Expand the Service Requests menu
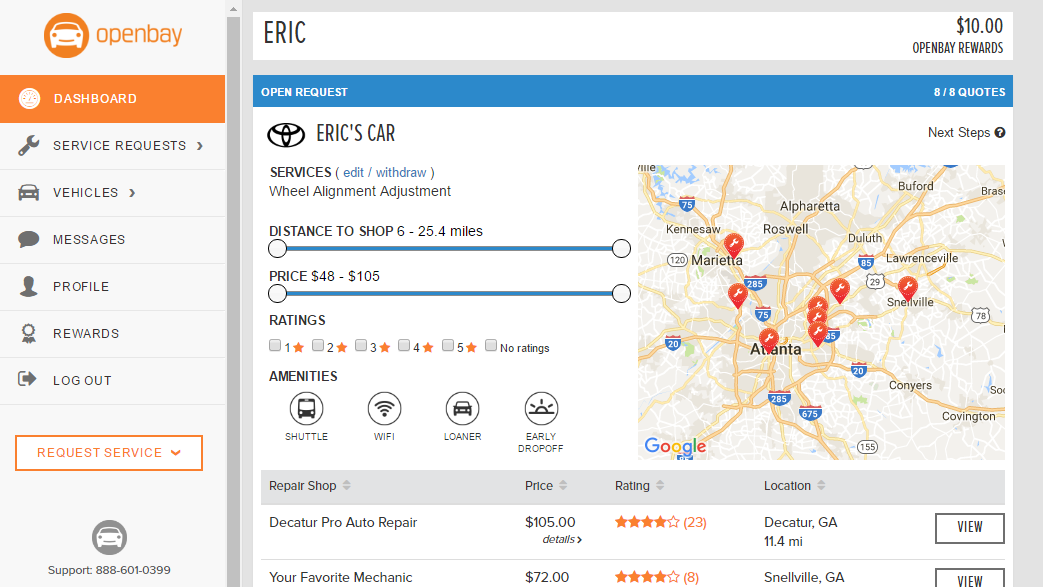This screenshot has height=587, width=1043. [x=112, y=146]
